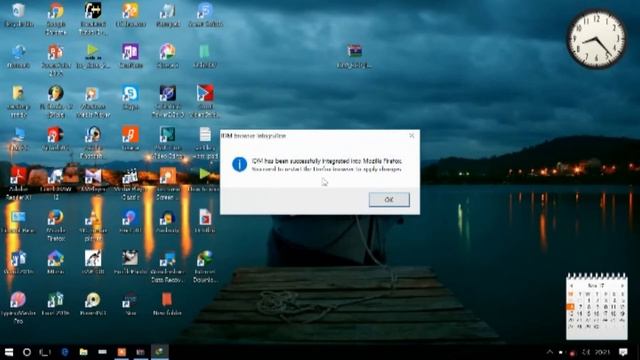Open the TypingMaster Pro desktop shortcut

(x=18, y=308)
